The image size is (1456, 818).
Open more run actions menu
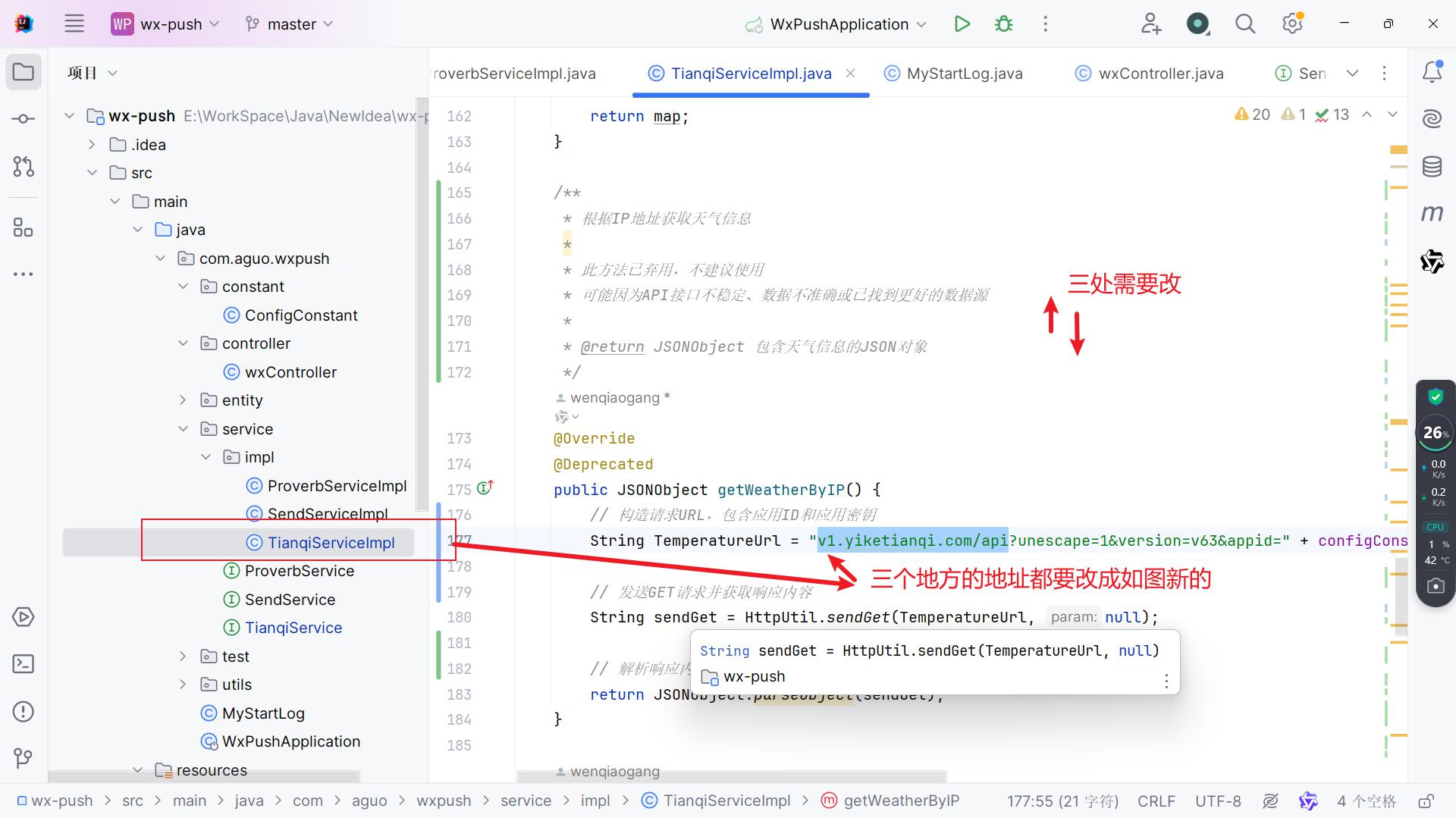coord(1045,24)
